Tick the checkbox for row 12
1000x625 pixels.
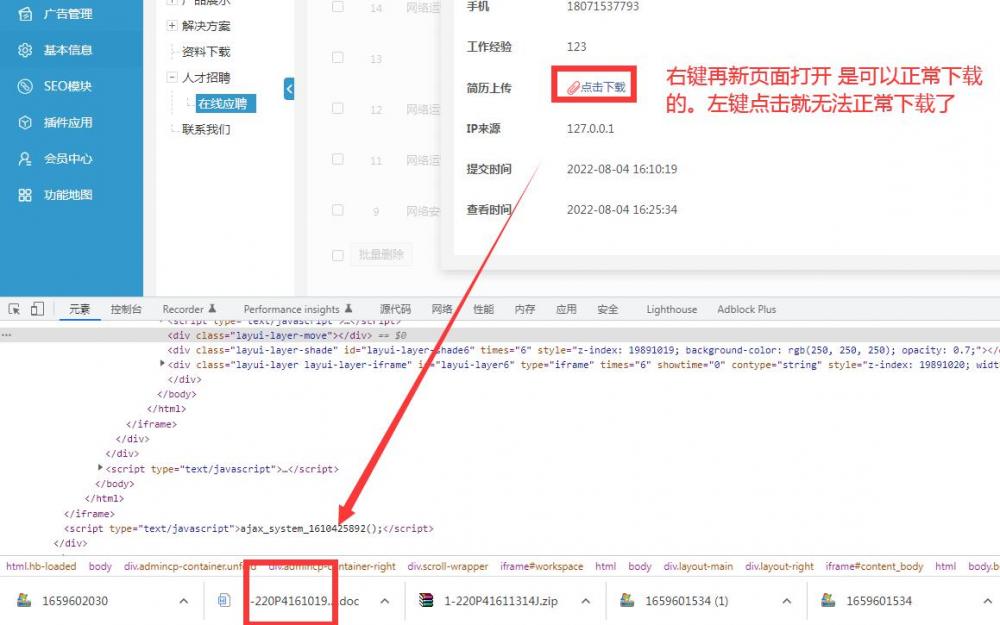pos(338,108)
